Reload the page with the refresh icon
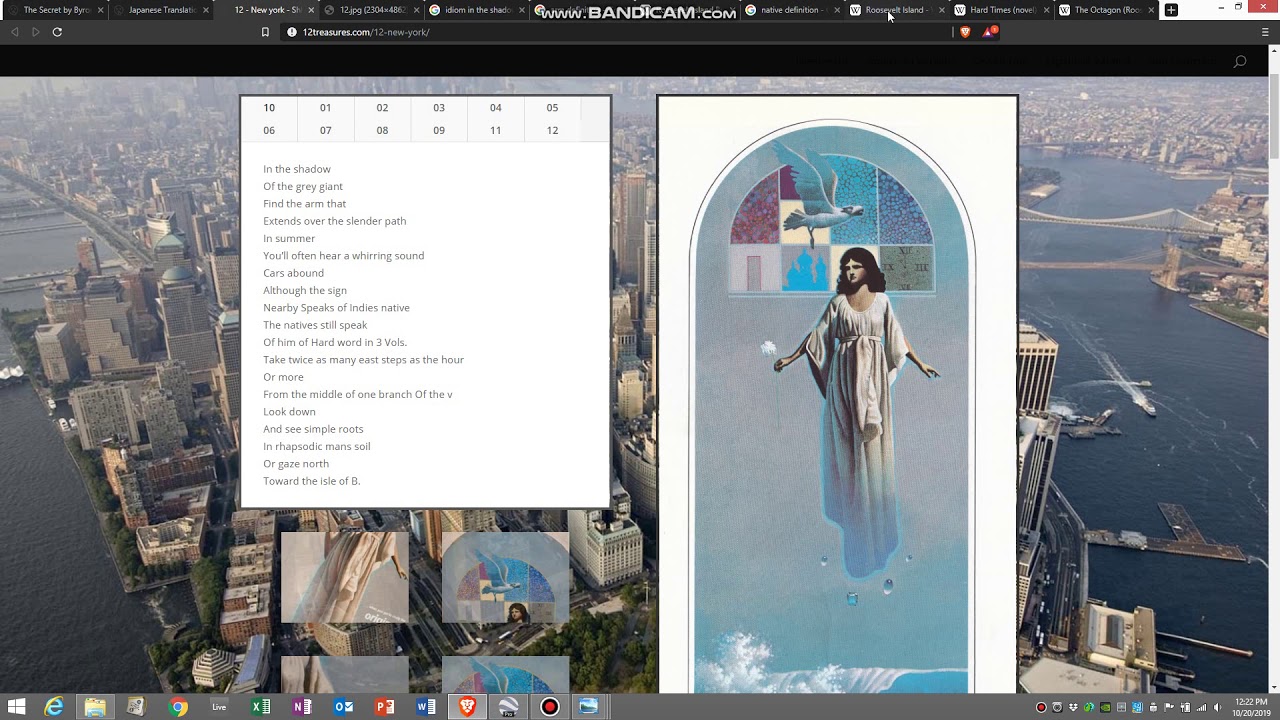The height and width of the screenshot is (720, 1280). (57, 32)
